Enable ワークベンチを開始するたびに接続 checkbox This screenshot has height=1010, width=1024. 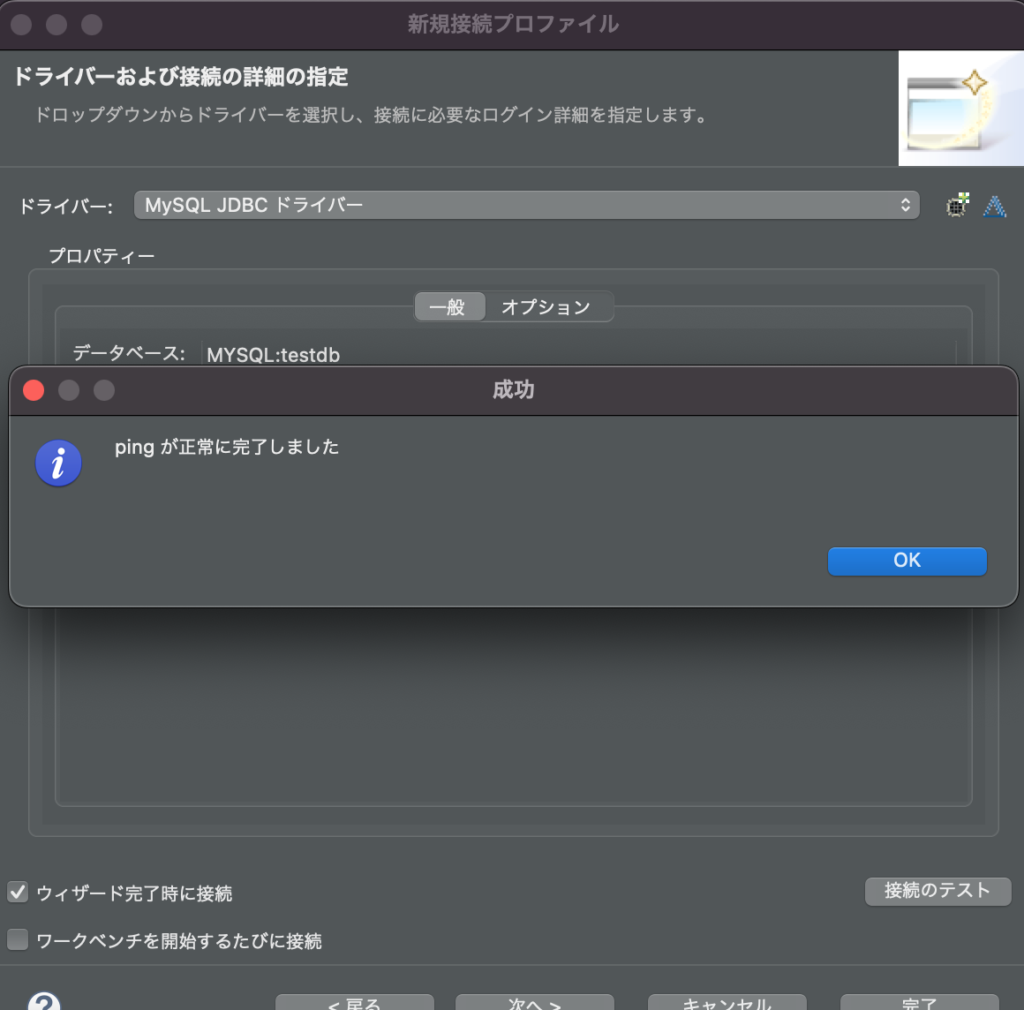18,939
